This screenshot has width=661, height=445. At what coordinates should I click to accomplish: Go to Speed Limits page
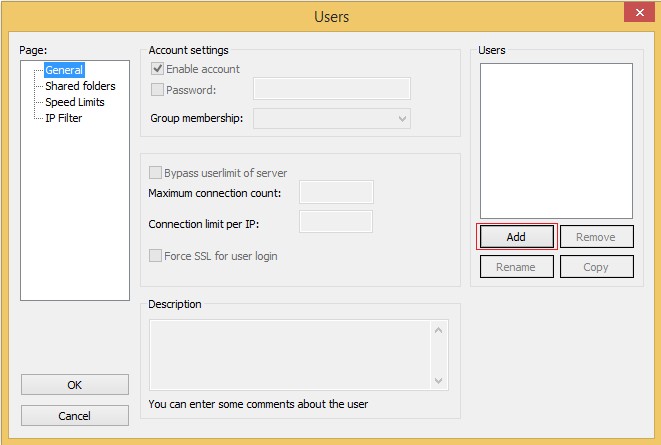coord(74,102)
